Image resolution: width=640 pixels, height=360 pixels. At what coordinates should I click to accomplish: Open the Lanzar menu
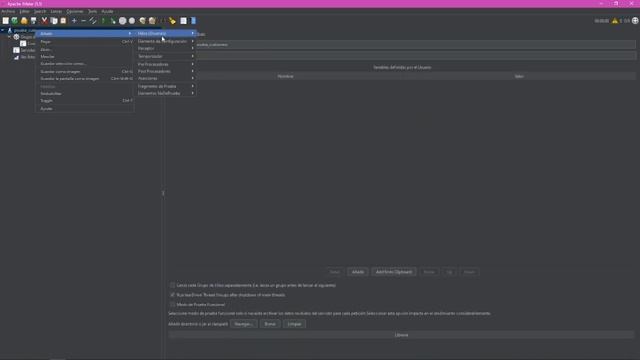56,11
